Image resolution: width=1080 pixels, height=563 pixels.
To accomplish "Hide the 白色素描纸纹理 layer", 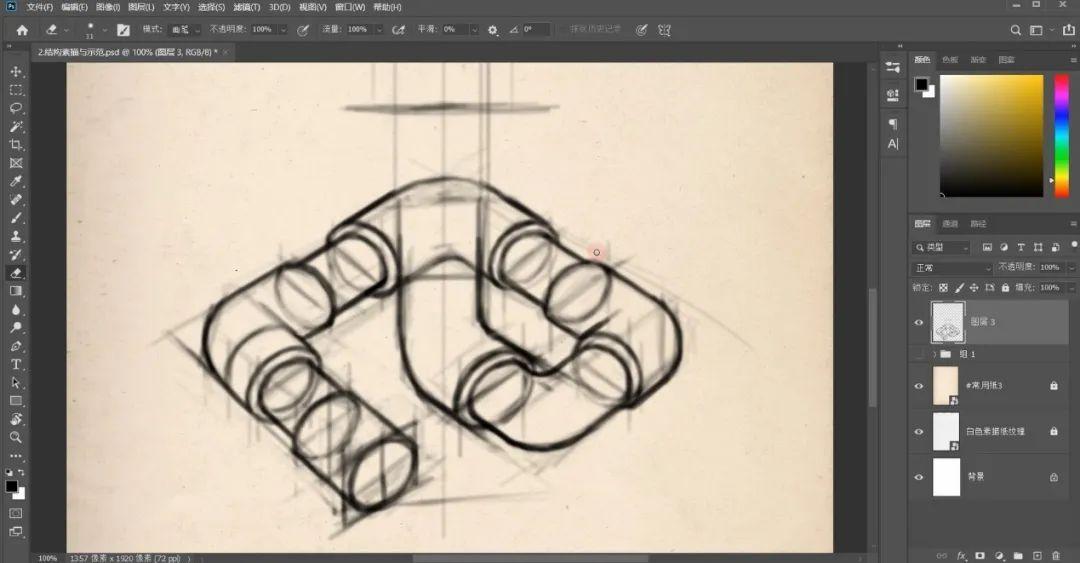I will 919,431.
